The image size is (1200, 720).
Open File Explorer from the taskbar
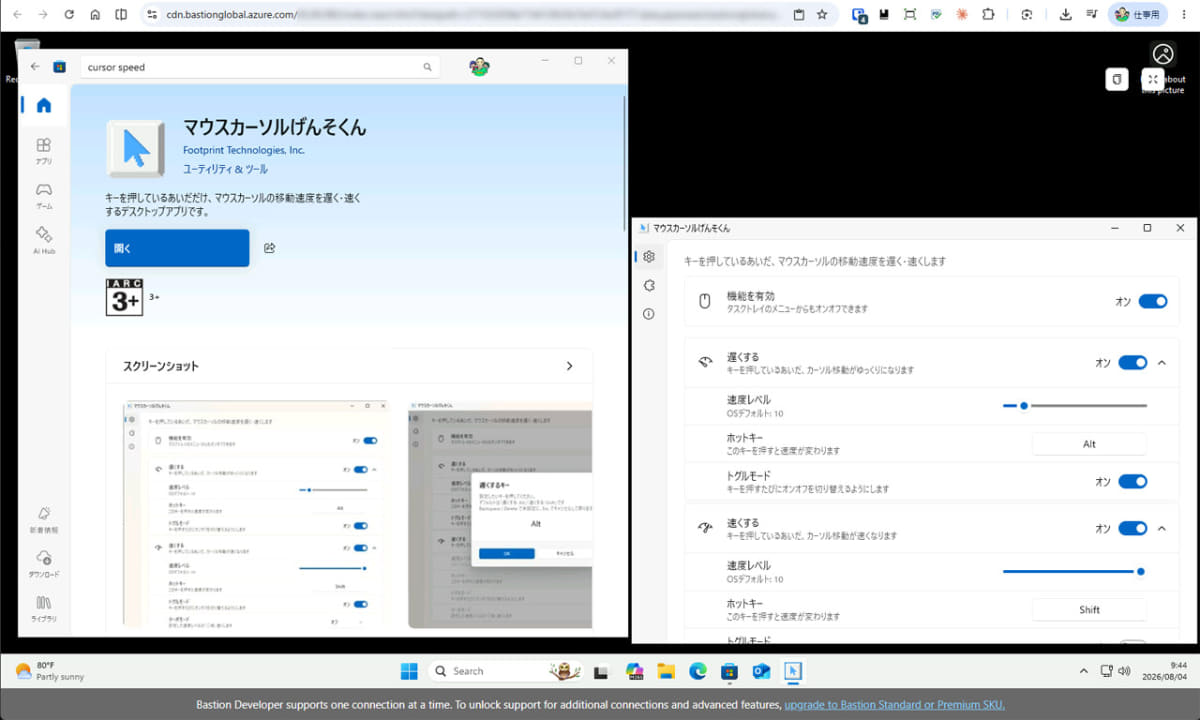666,671
